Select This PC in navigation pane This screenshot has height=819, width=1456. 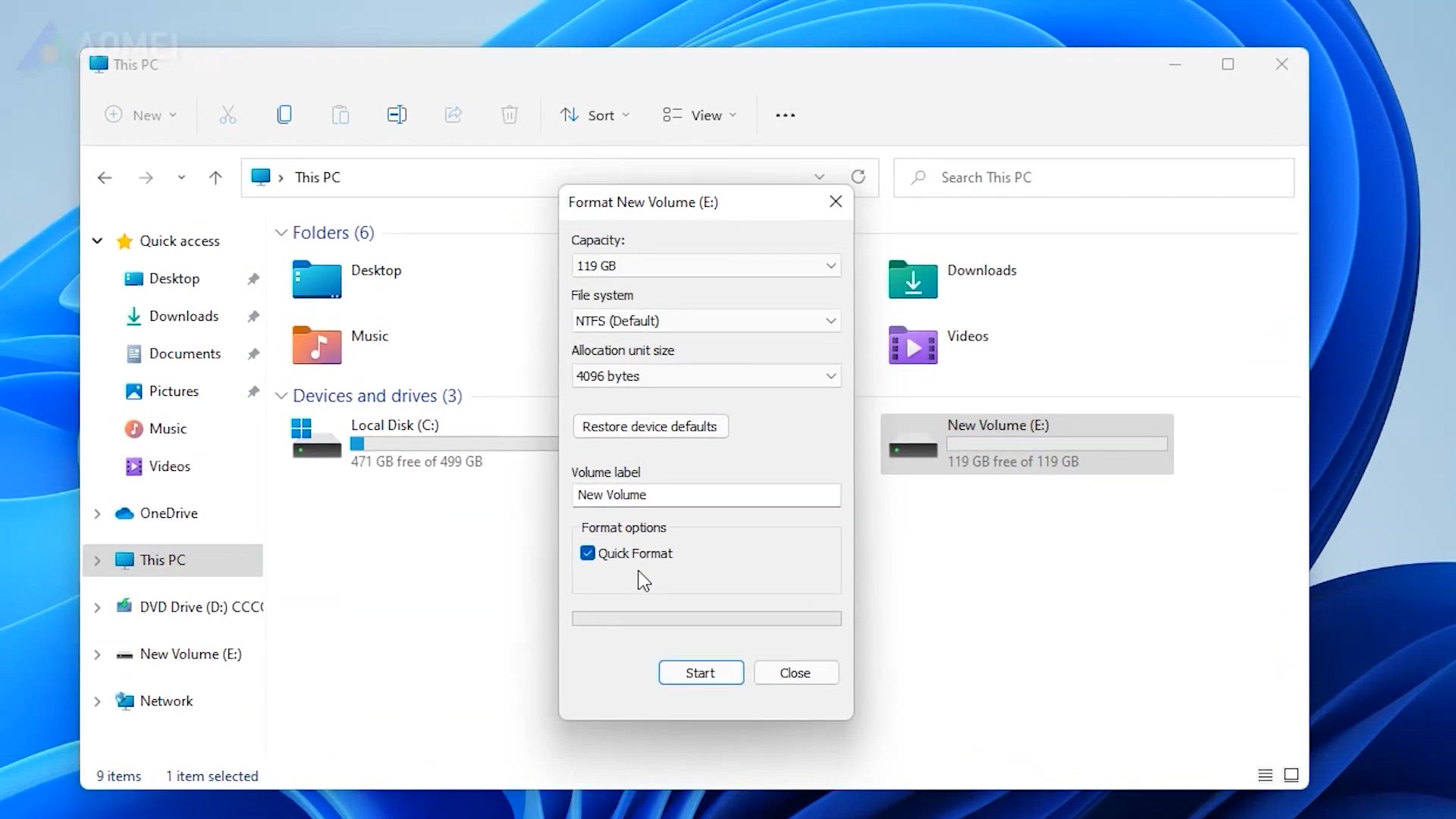173,560
